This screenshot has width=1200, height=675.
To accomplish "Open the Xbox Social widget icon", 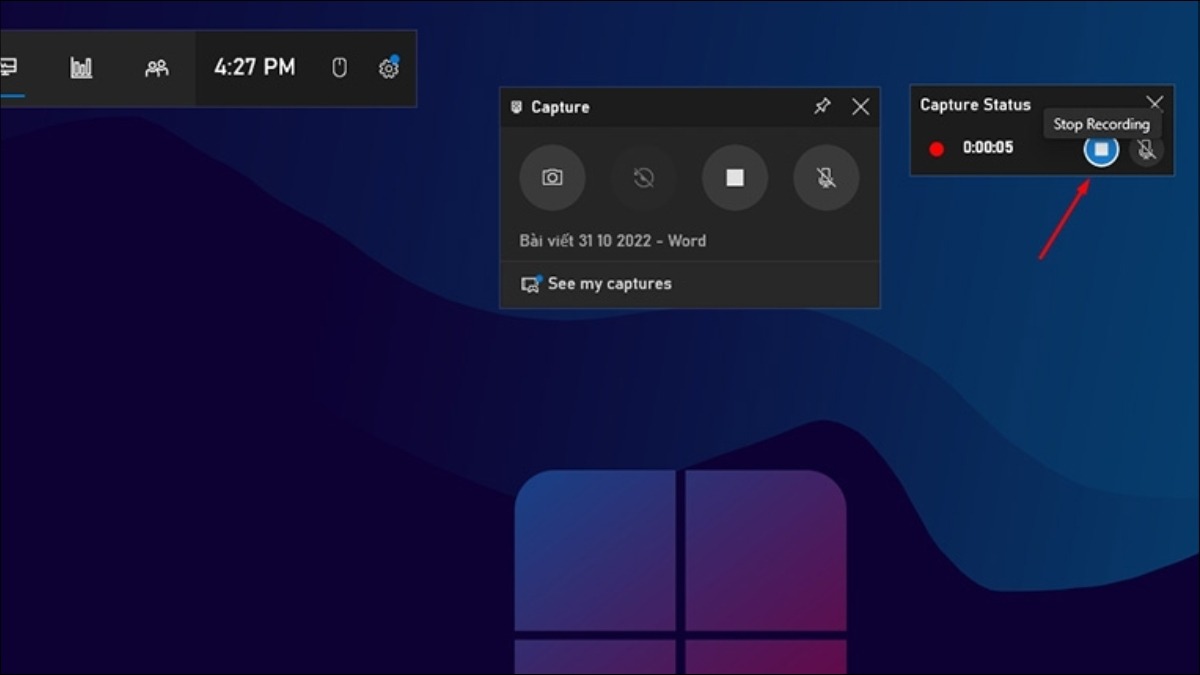I will [156, 68].
